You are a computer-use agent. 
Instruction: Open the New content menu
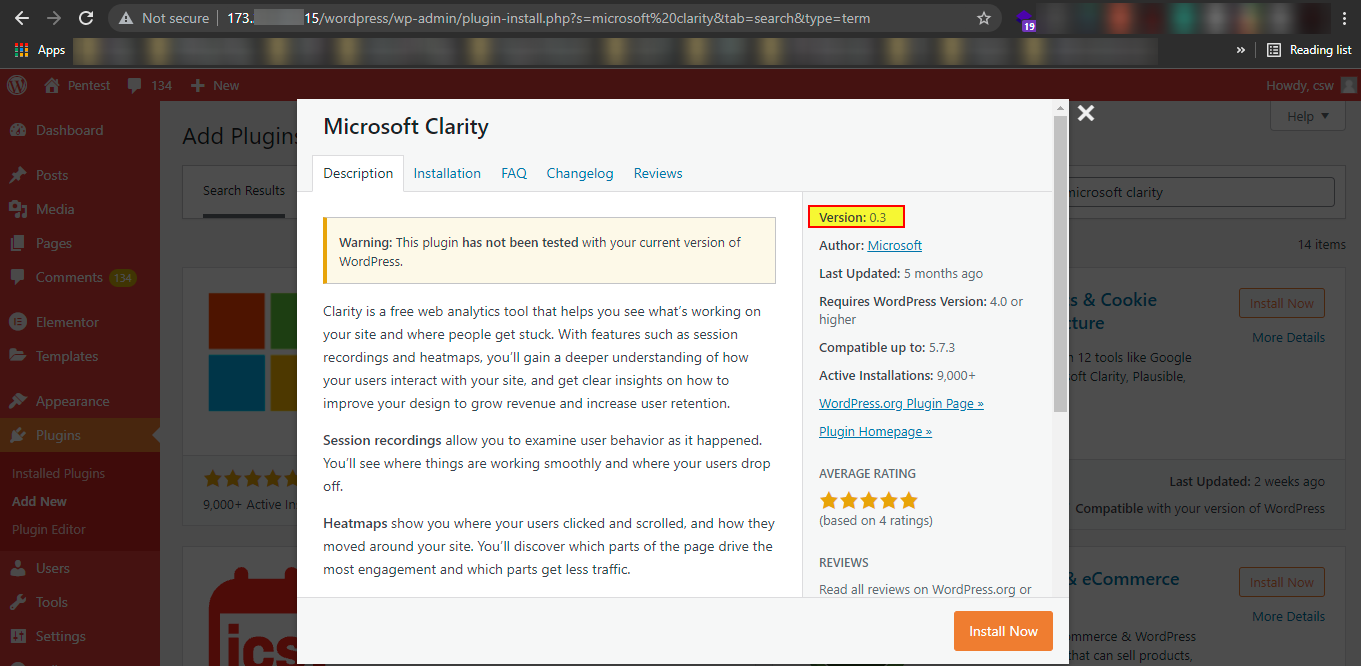click(215, 85)
